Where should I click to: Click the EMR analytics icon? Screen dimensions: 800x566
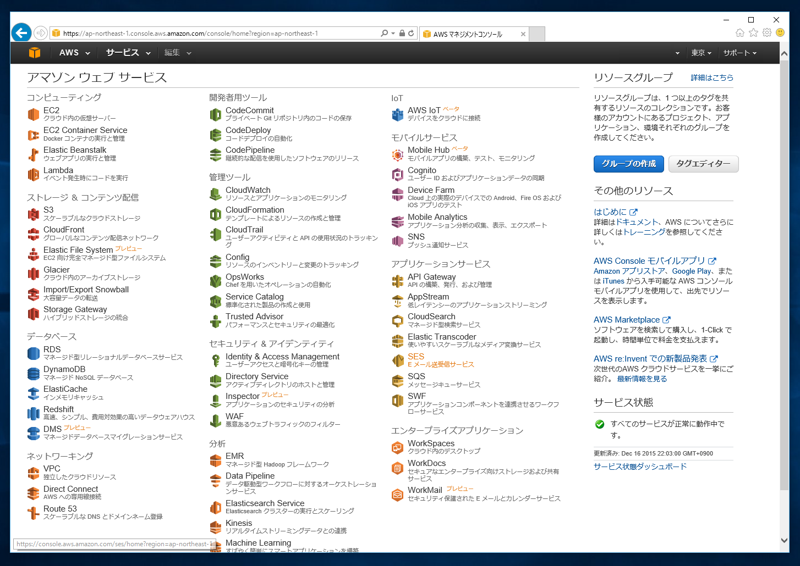(x=215, y=460)
